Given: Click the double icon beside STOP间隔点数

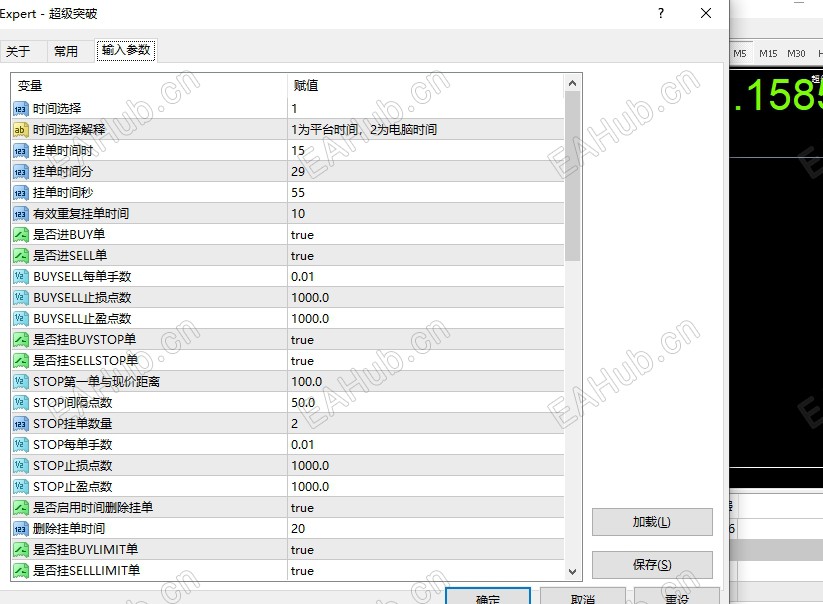Looking at the screenshot, I should coord(20,402).
